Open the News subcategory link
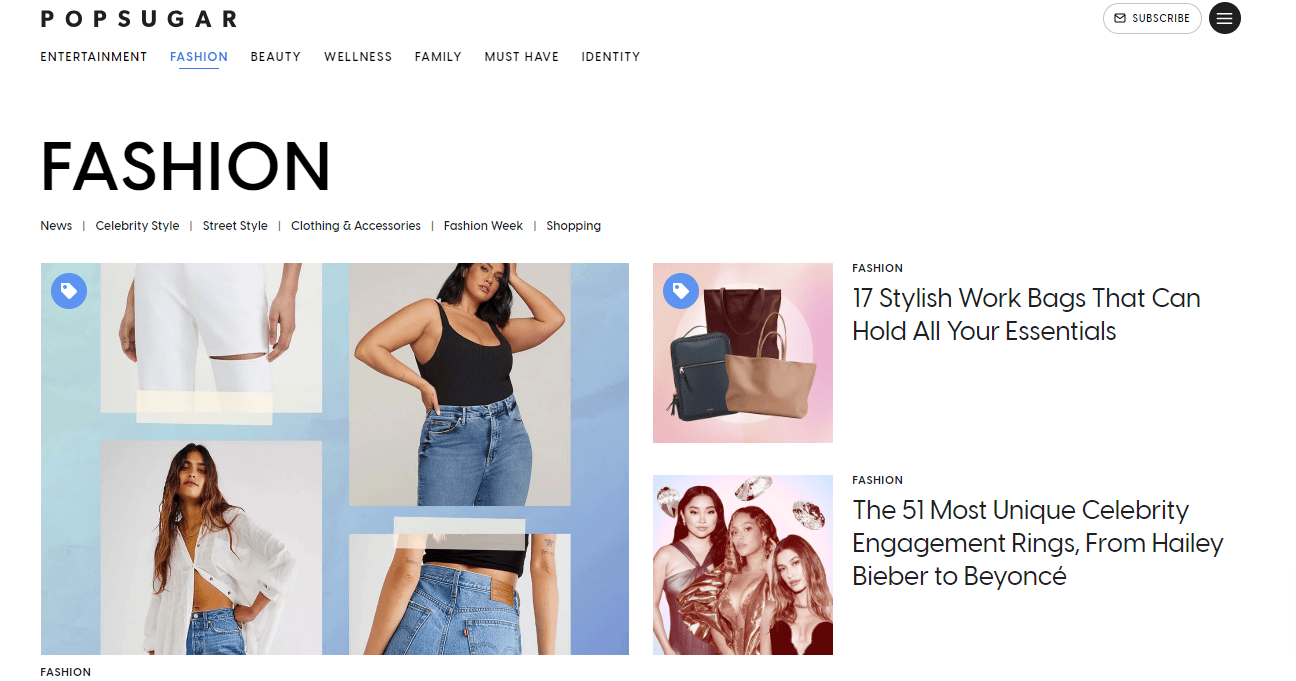The width and height of the screenshot is (1296, 681). pos(56,226)
